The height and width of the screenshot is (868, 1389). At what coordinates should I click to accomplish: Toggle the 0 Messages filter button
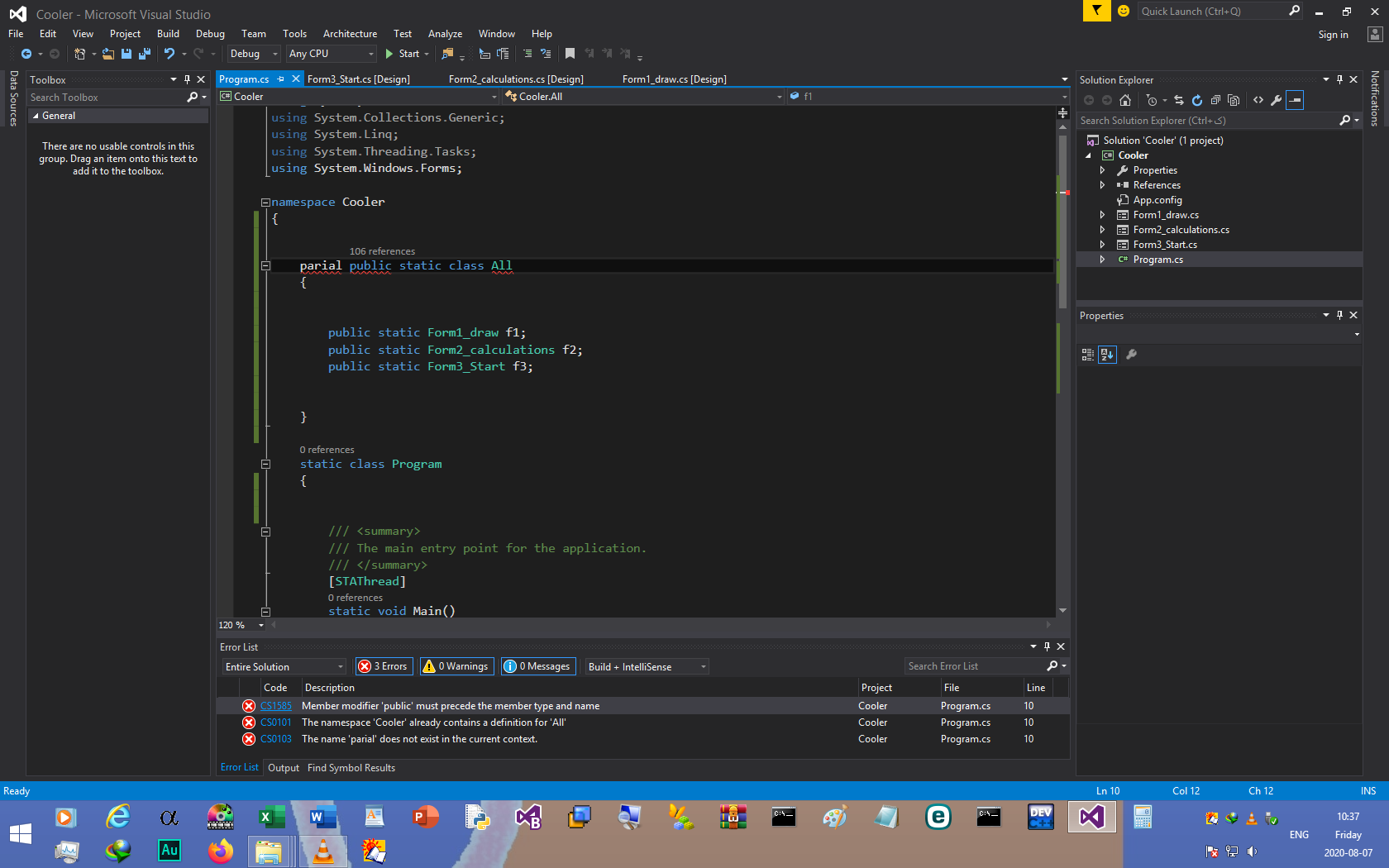click(x=538, y=666)
